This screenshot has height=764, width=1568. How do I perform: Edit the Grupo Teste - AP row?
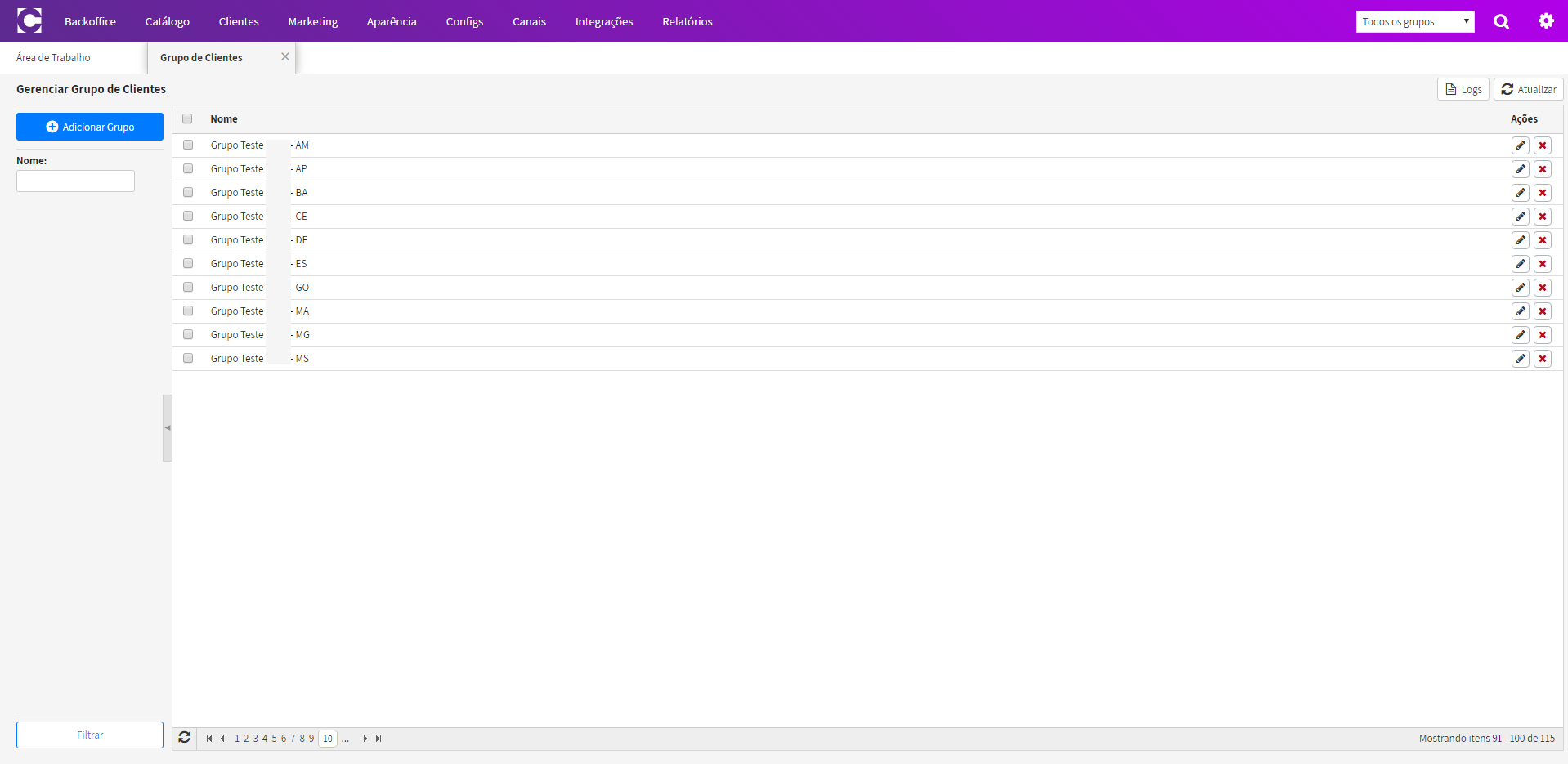click(x=1521, y=169)
